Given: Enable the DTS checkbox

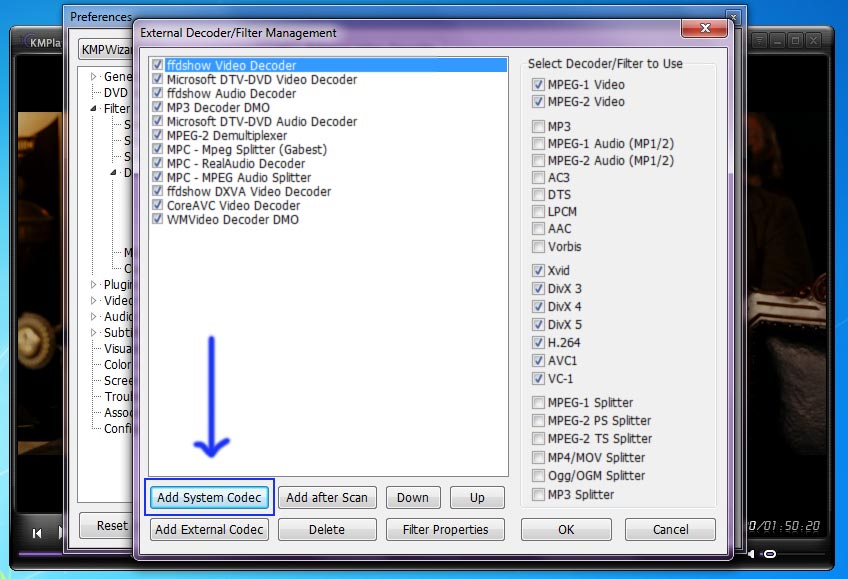Looking at the screenshot, I should pos(538,195).
